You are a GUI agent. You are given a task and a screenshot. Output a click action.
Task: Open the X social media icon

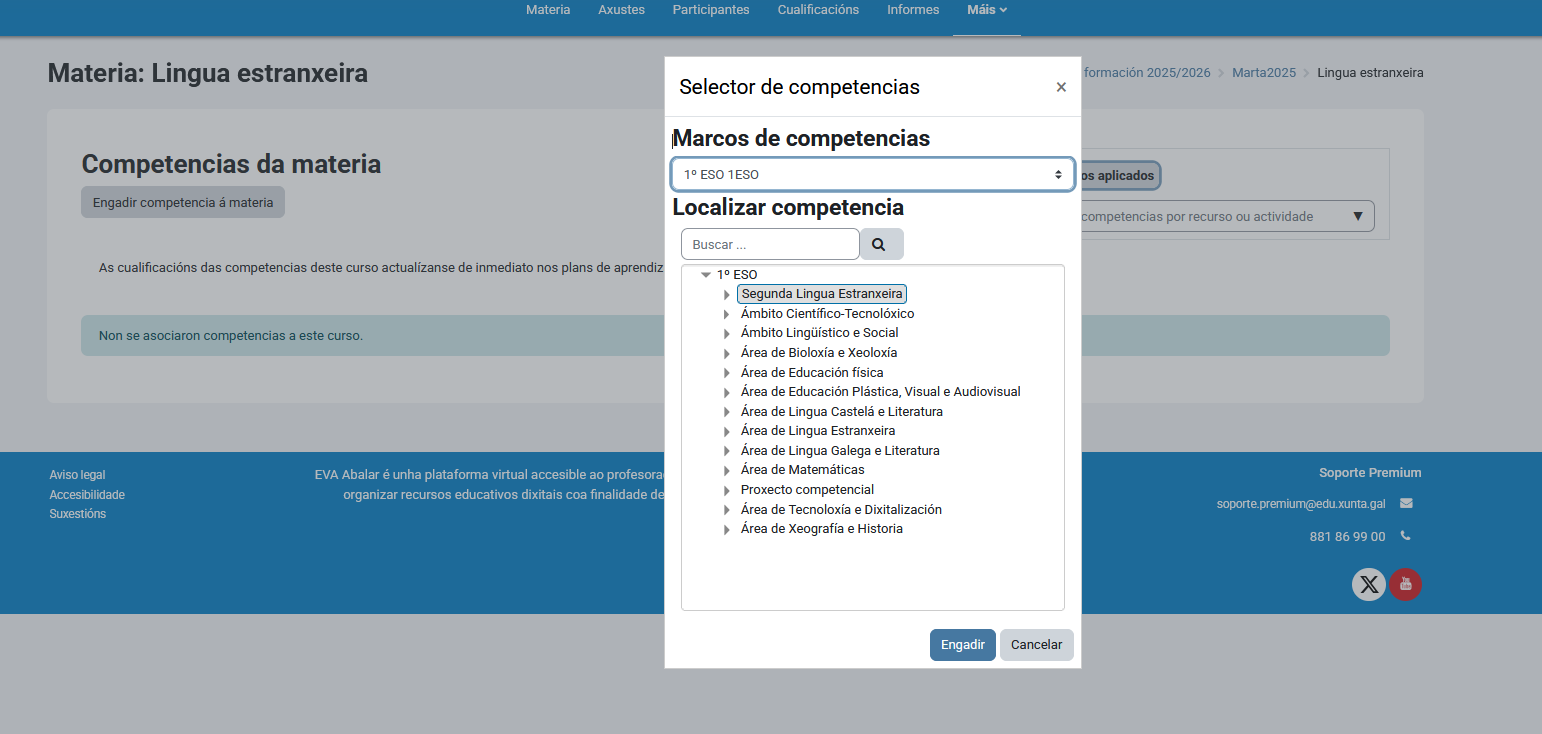(1369, 585)
